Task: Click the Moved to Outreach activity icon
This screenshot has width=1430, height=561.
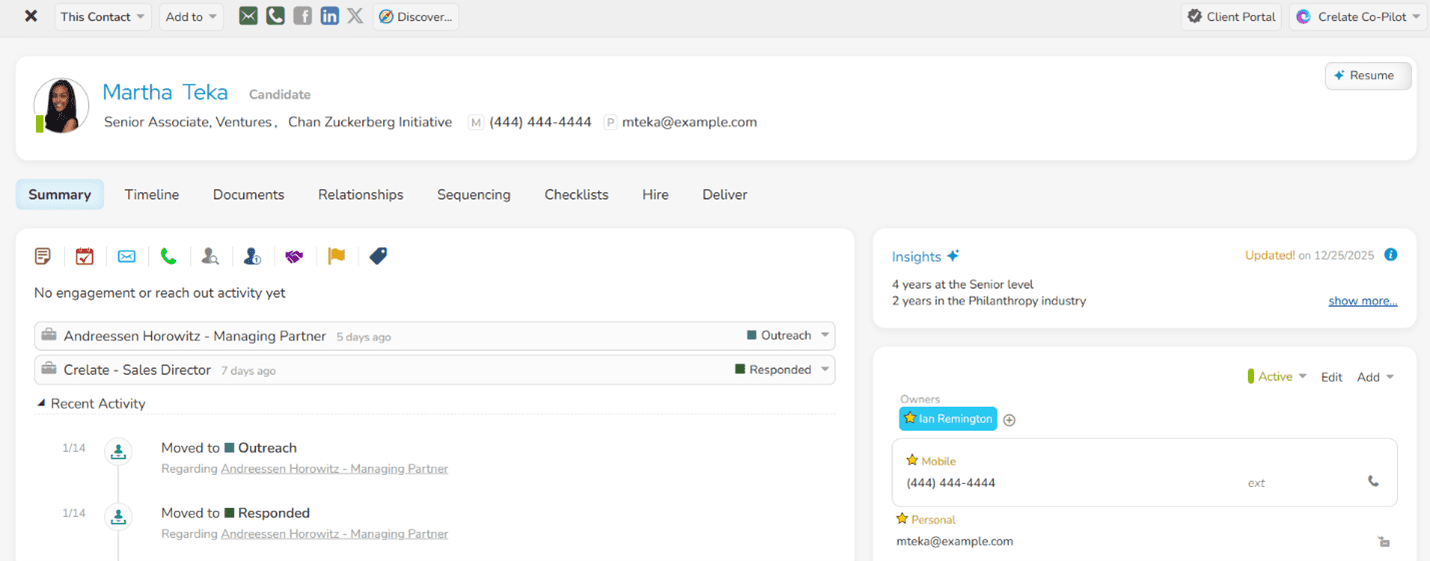Action: 119,453
